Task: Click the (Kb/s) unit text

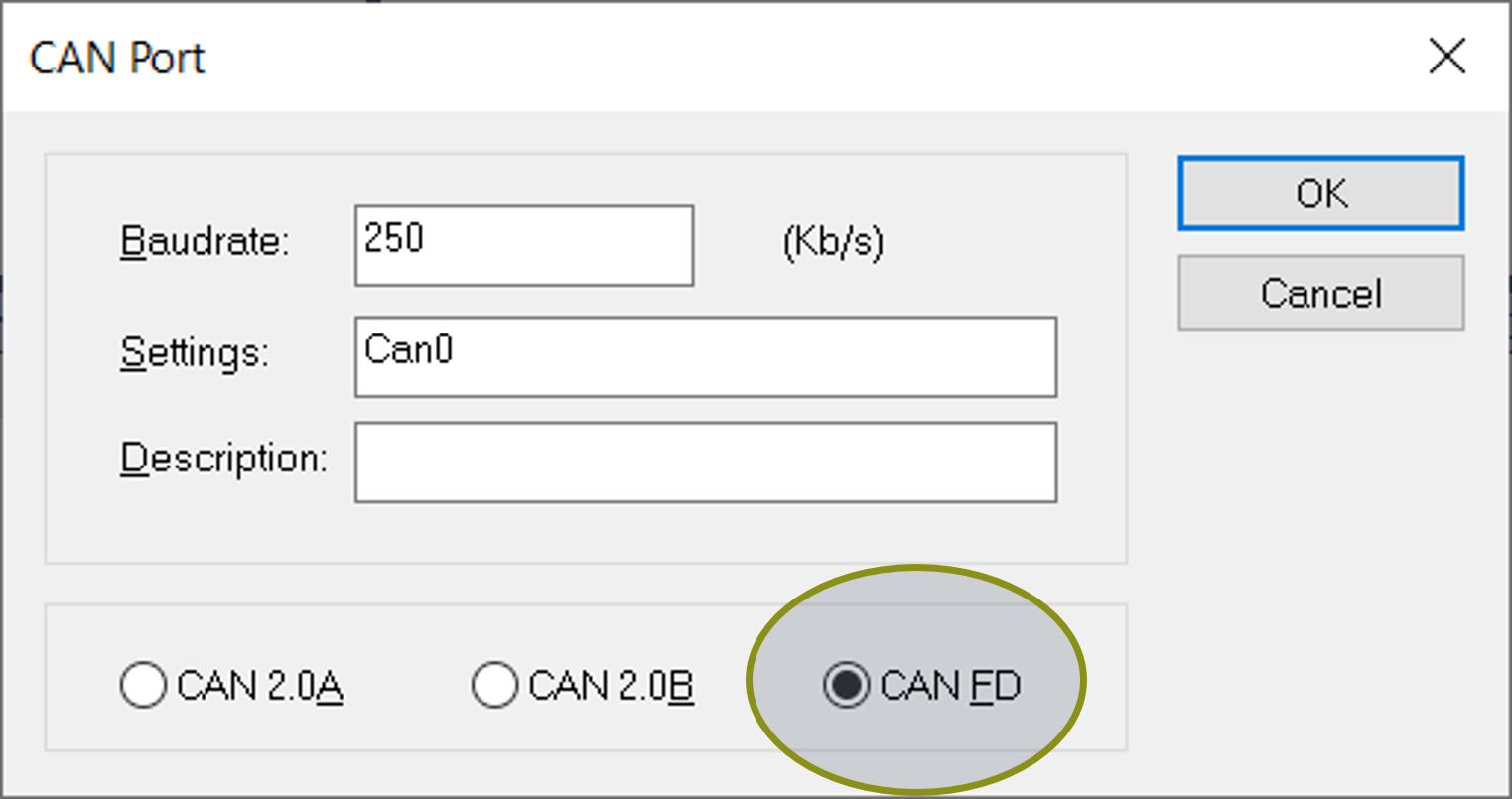Action: (x=833, y=241)
